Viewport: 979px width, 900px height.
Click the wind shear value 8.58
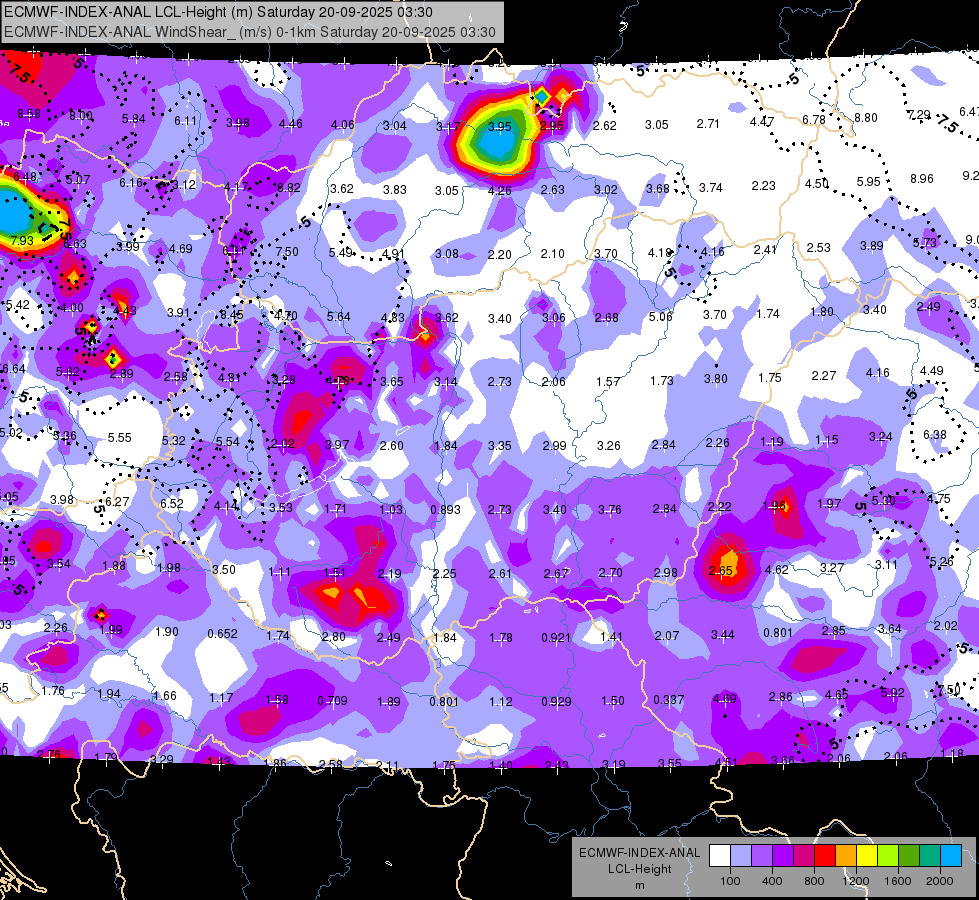(29, 114)
